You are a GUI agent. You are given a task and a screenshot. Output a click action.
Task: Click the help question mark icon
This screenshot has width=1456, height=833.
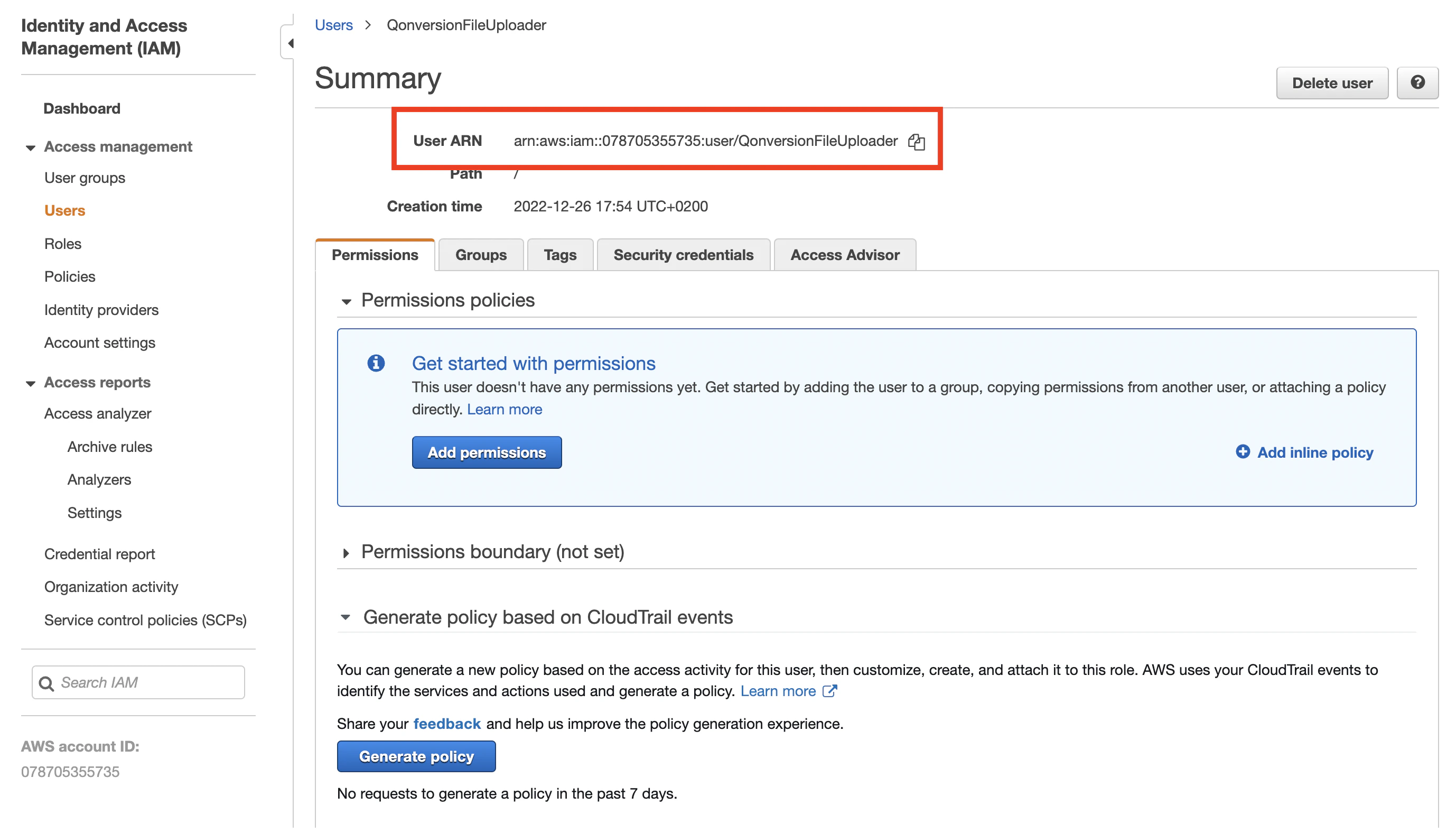pyautogui.click(x=1417, y=83)
